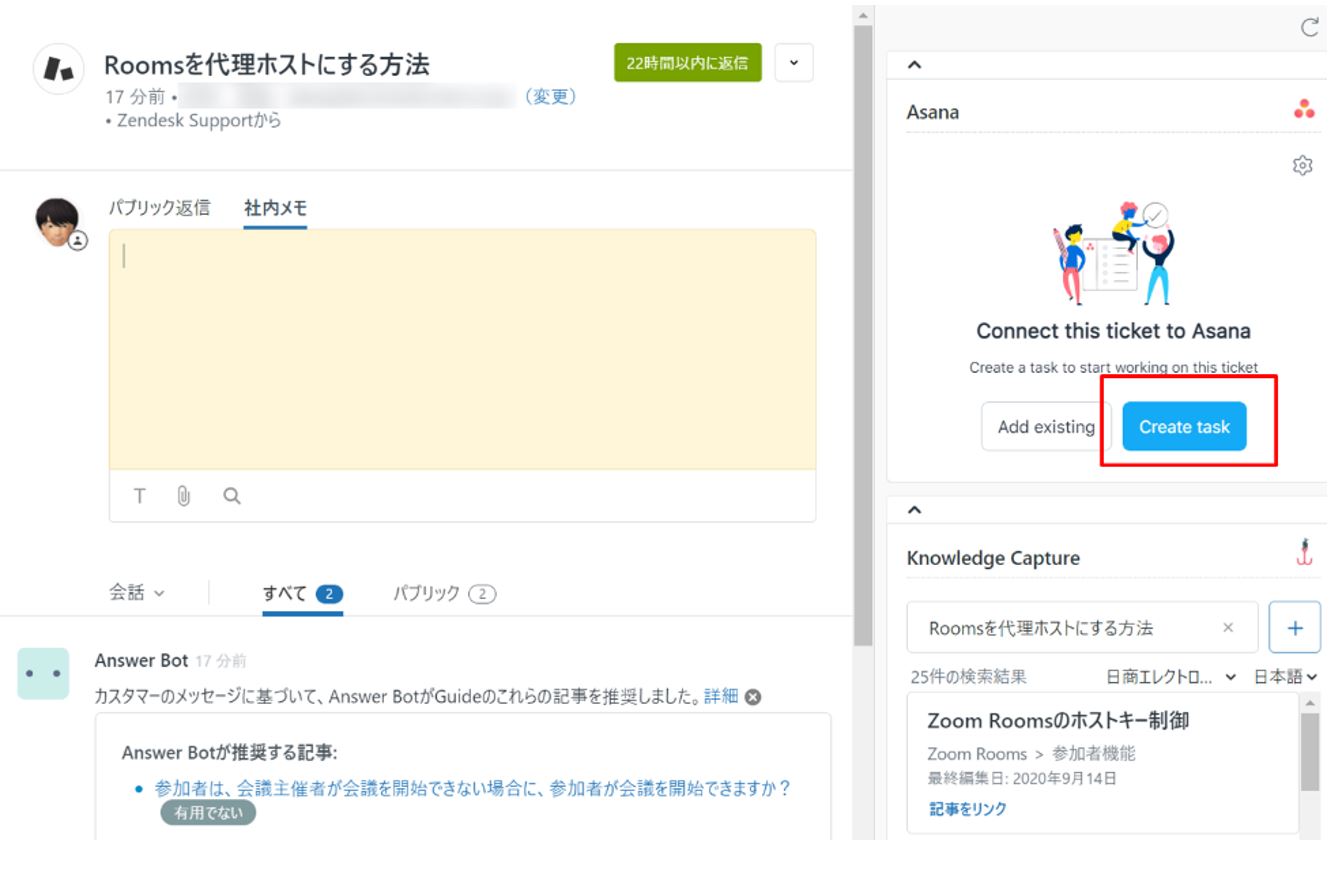The width and height of the screenshot is (1338, 874).
Task: Click into the internal note text area
Action: tap(462, 350)
